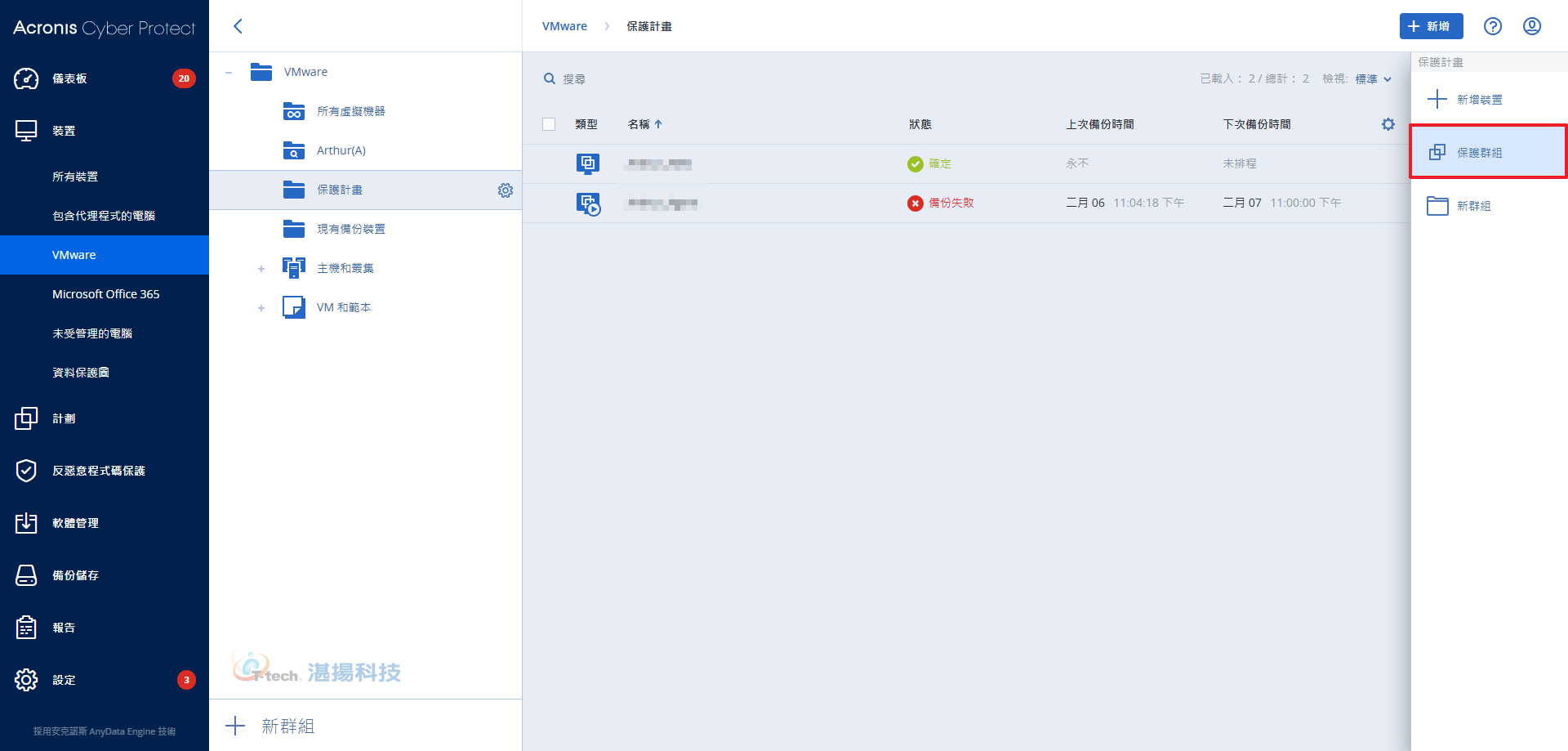This screenshot has width=1568, height=751.
Task: Click VM type icon in 確定 row
Action: pos(588,163)
